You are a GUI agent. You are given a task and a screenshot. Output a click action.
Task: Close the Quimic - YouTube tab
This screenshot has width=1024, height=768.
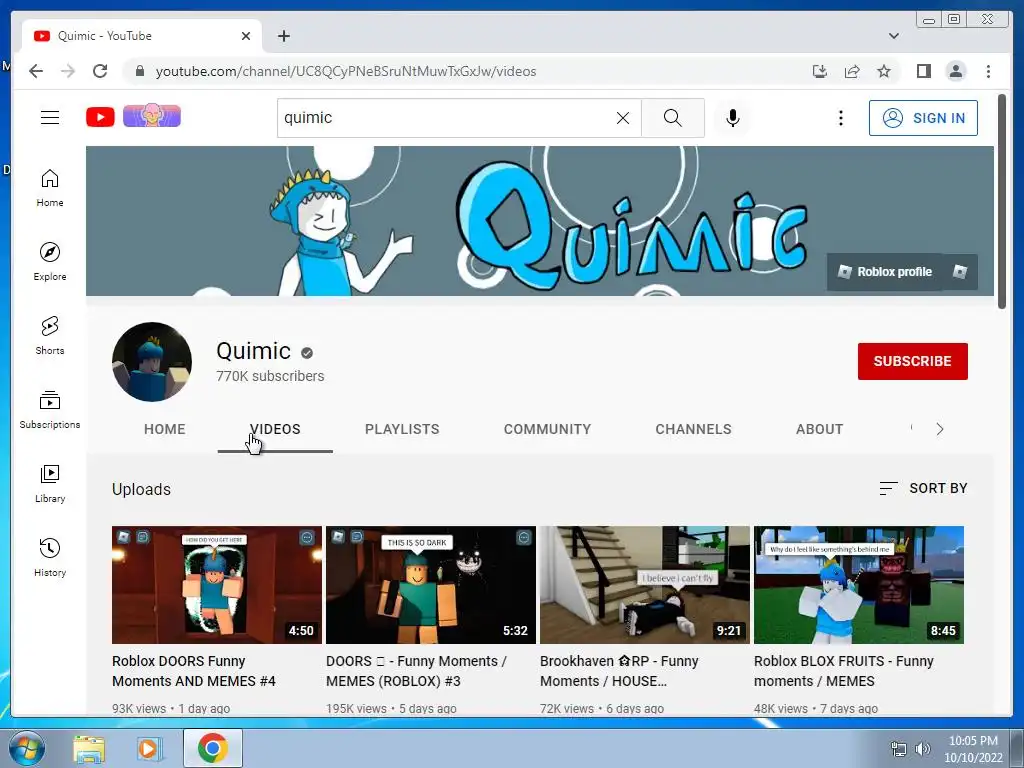(246, 36)
